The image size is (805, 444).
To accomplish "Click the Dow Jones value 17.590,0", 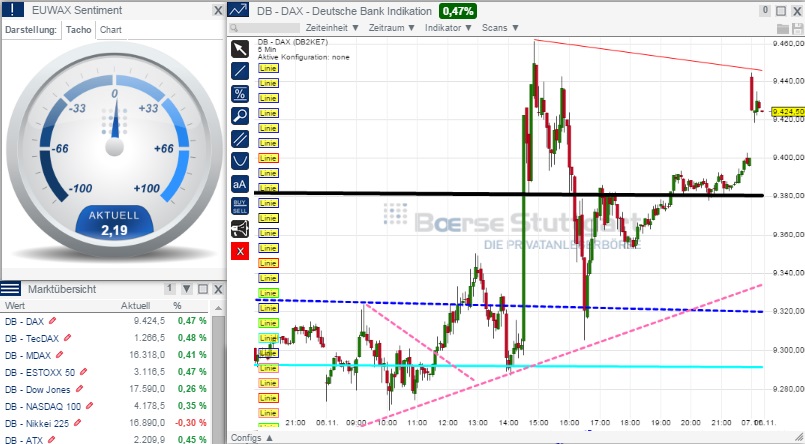I will [x=149, y=389].
